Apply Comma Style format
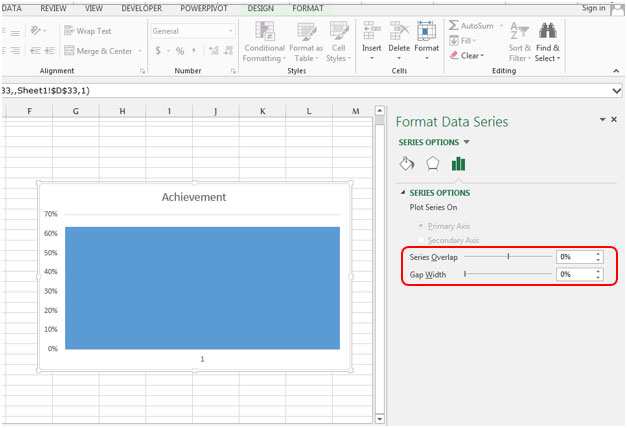Screen dimensions: 627x428 pyautogui.click(x=194, y=50)
